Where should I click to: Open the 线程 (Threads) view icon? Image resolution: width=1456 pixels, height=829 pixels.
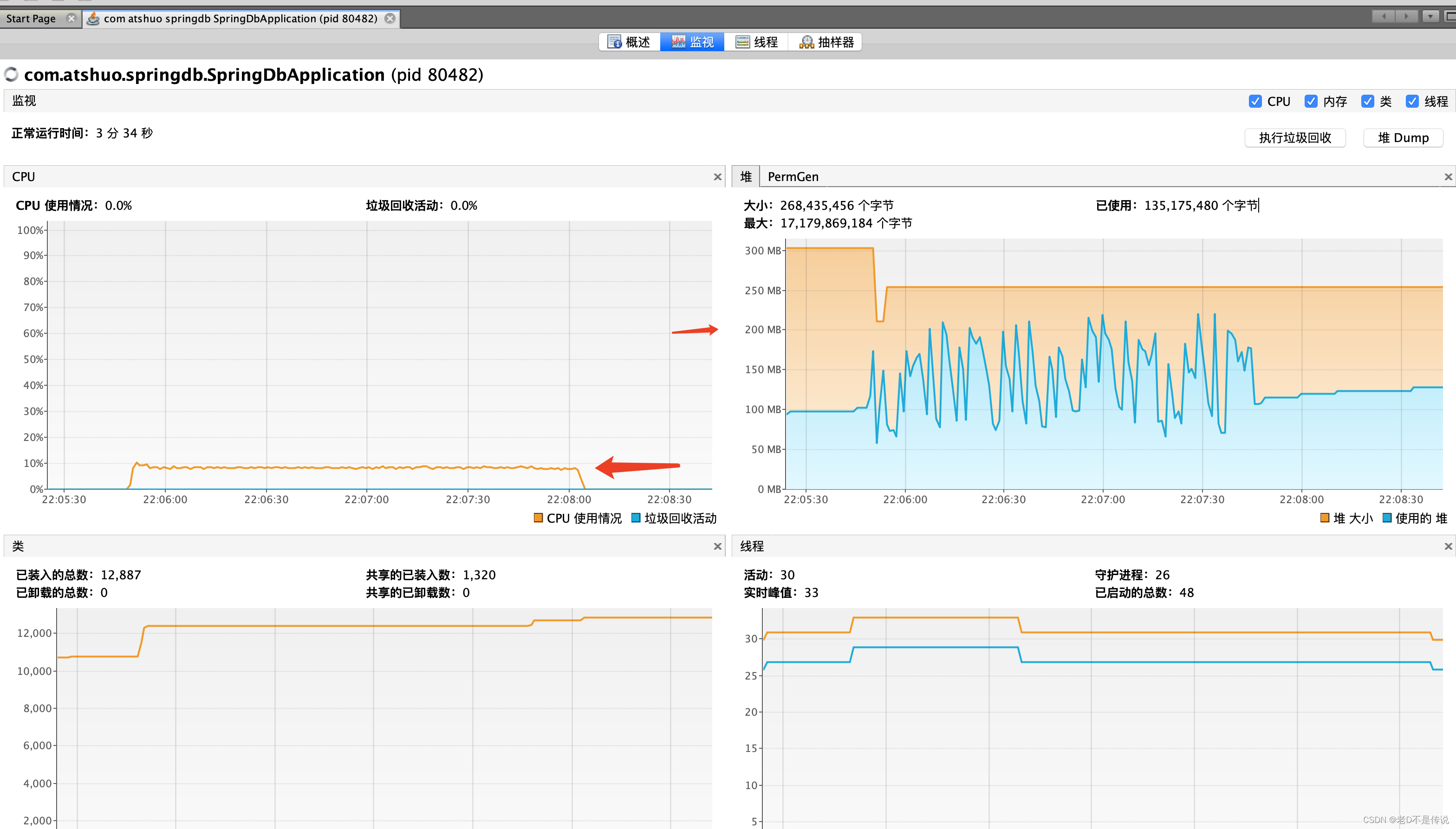point(742,42)
